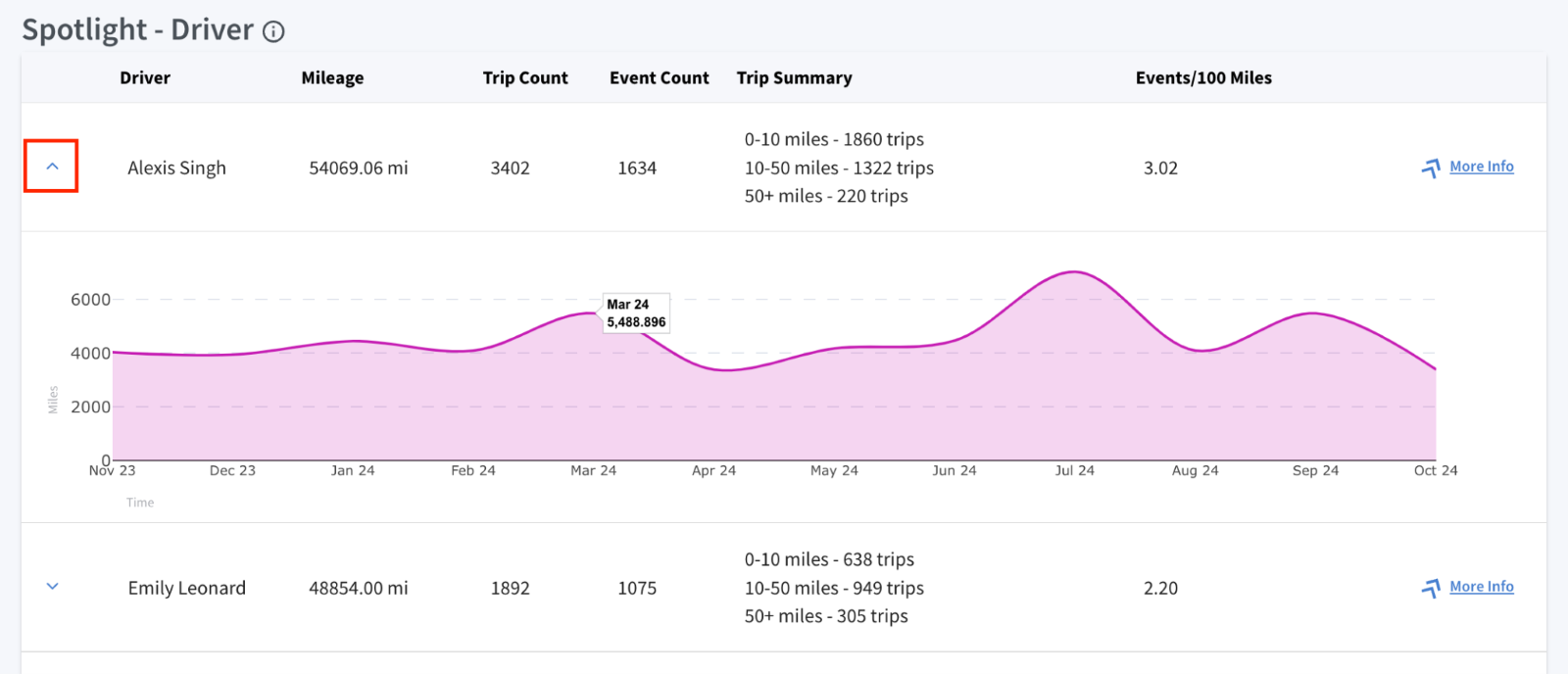Click the Jul 24 peak on mileage chart
1568x674 pixels.
point(1075,271)
